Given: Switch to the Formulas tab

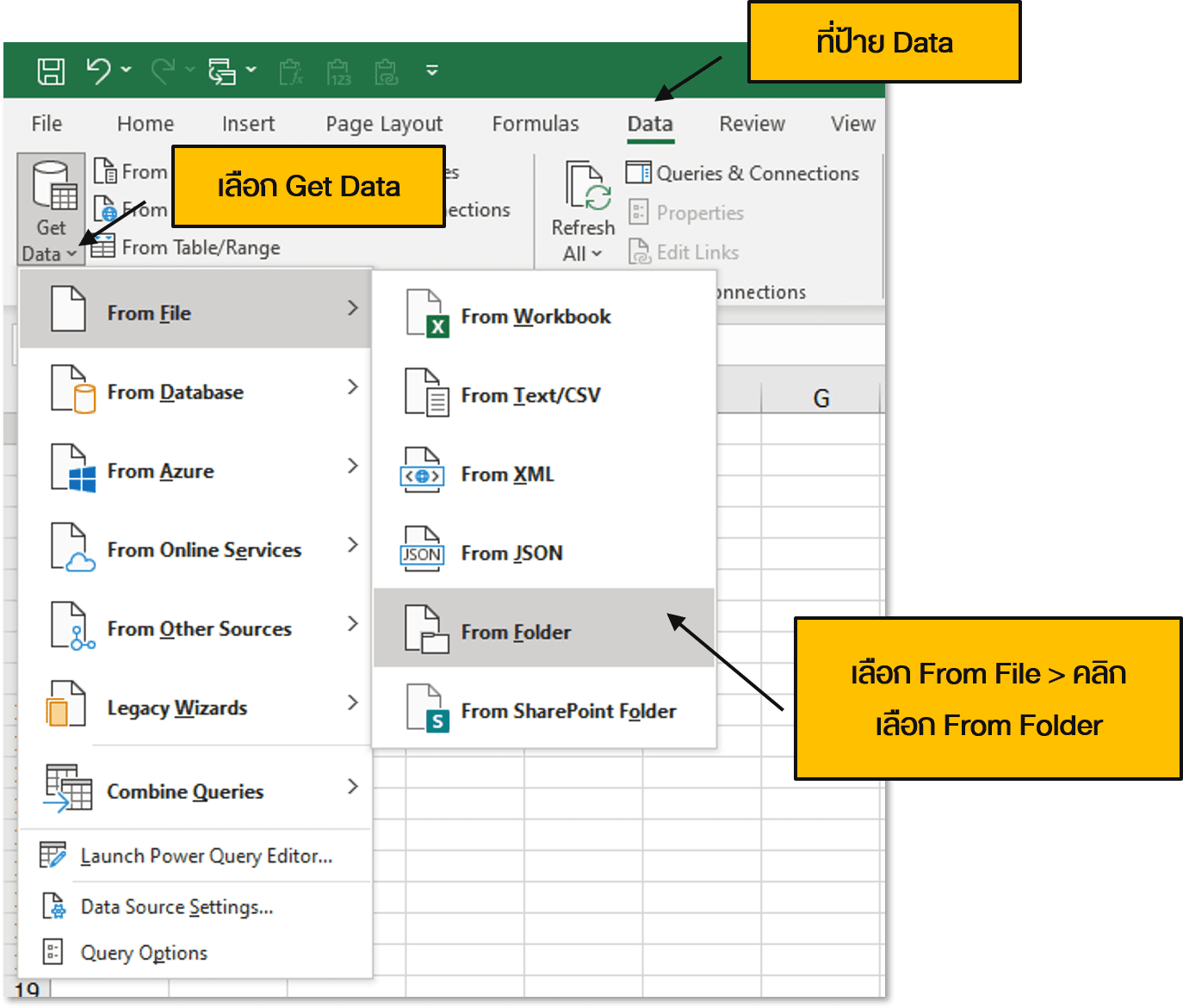Looking at the screenshot, I should click(535, 123).
